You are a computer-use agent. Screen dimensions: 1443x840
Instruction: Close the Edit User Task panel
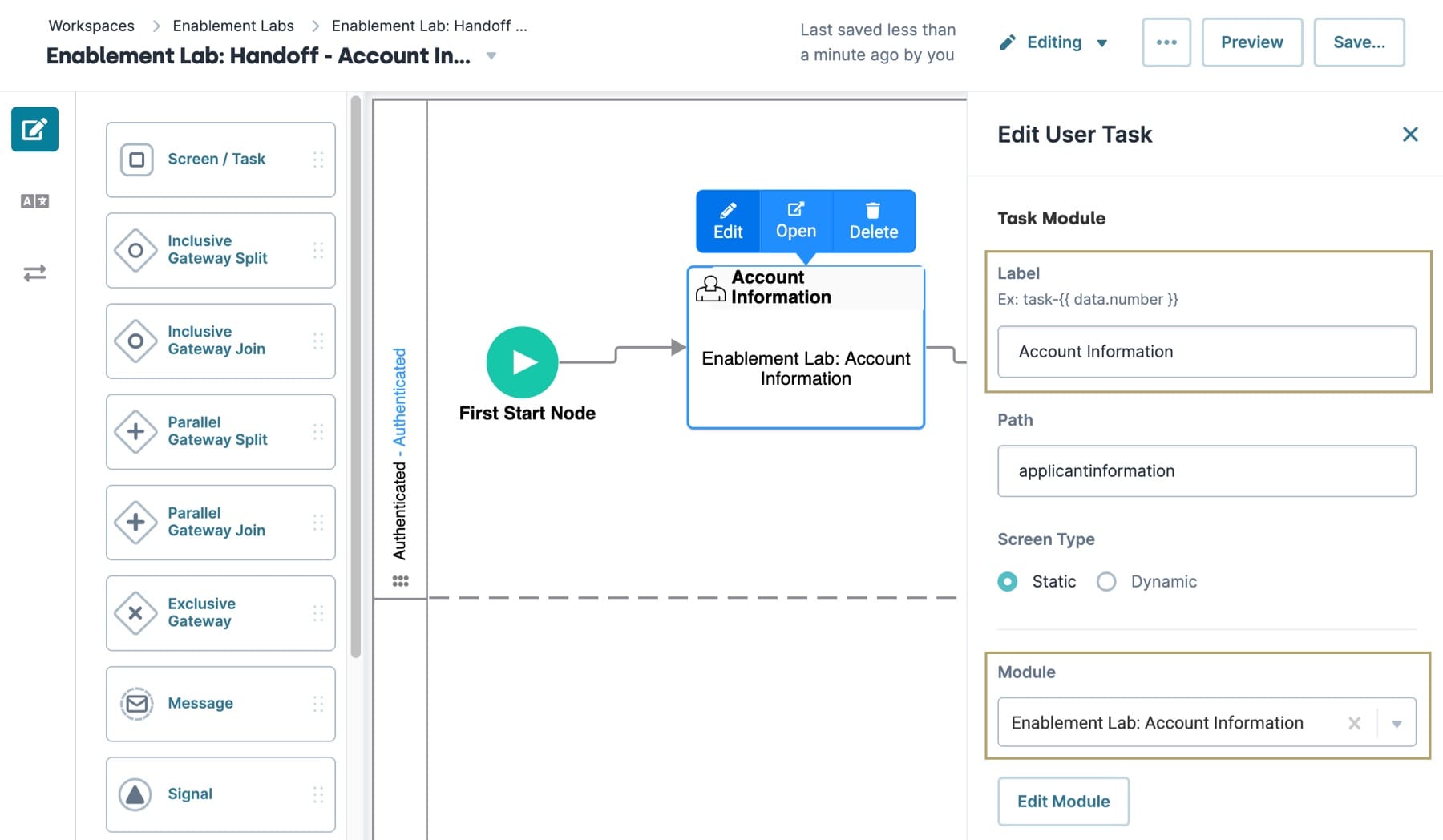[1410, 135]
